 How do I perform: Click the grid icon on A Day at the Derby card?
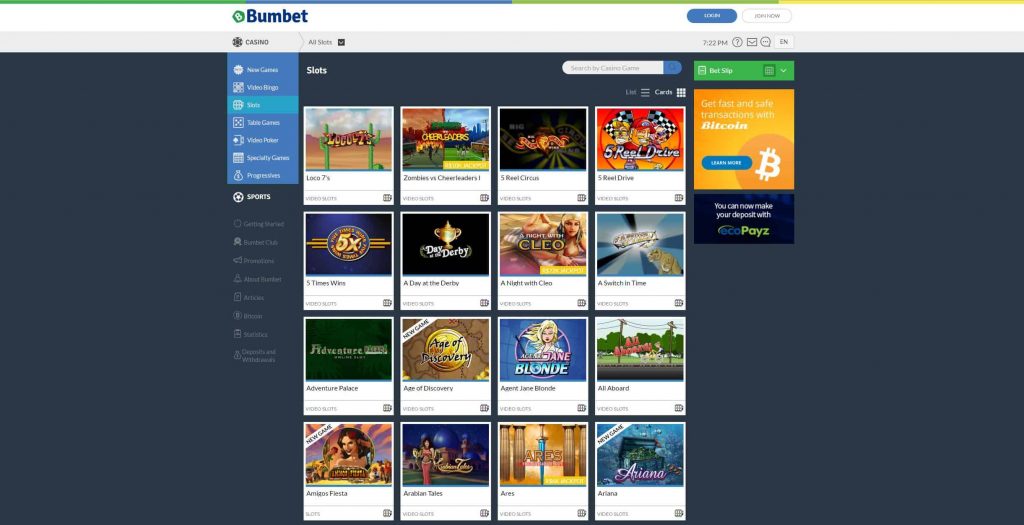(x=485, y=303)
